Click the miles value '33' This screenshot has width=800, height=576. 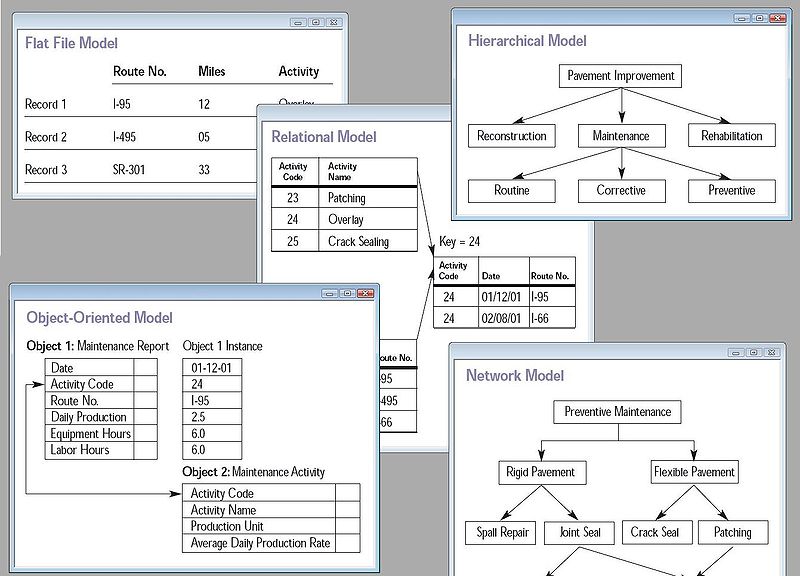(x=204, y=169)
